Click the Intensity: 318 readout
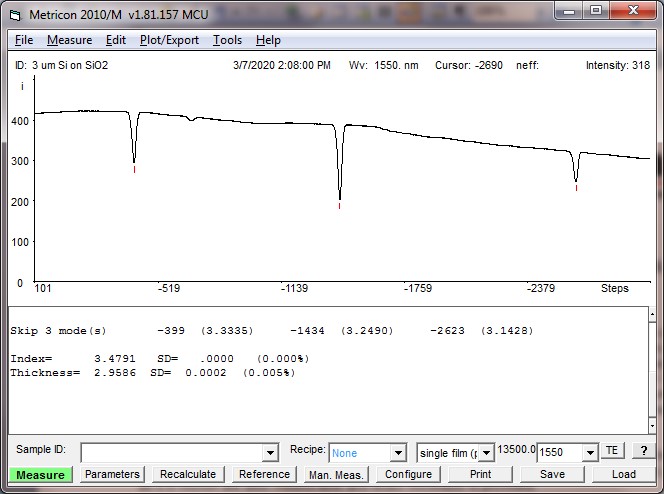This screenshot has height=494, width=664. click(x=618, y=65)
